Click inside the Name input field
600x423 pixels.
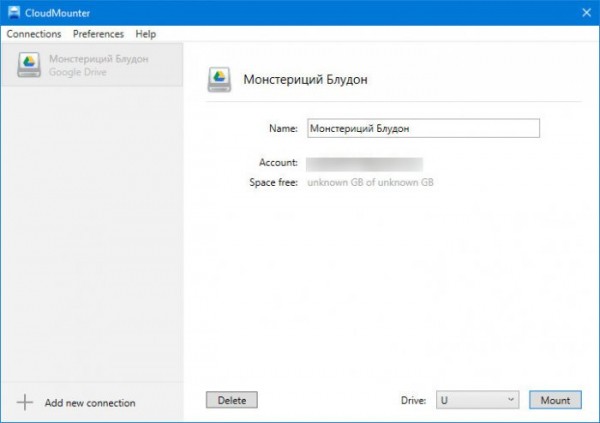pos(423,128)
